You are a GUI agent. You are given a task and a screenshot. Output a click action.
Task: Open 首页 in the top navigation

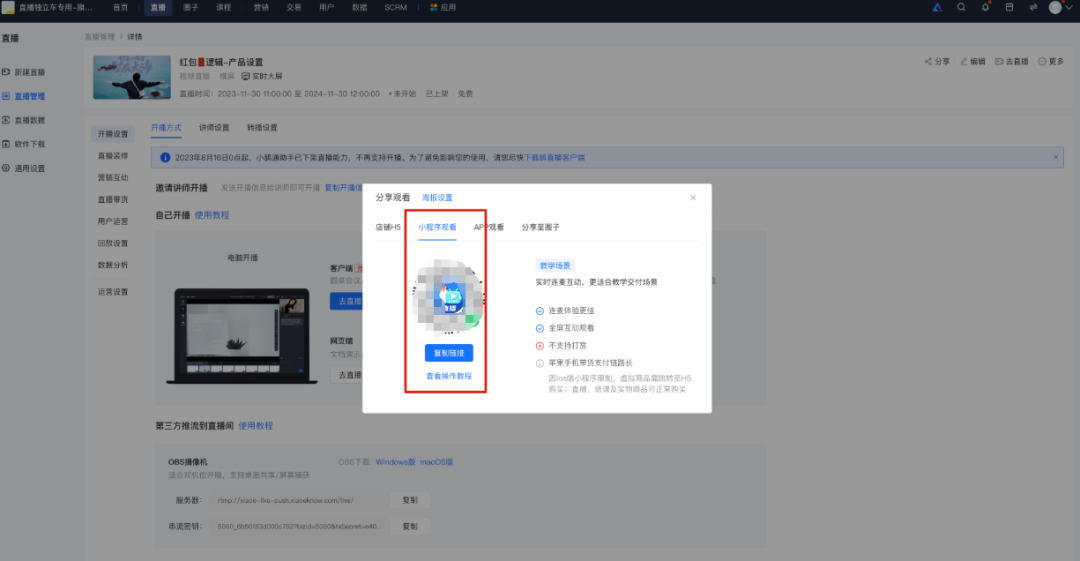click(x=121, y=8)
